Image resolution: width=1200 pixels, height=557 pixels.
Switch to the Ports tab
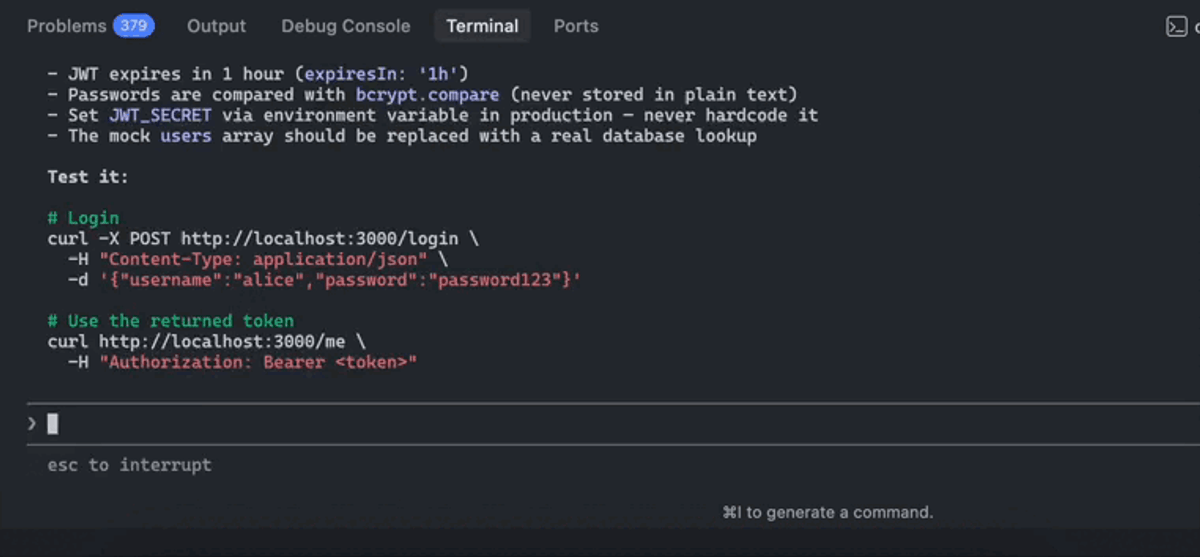point(576,26)
